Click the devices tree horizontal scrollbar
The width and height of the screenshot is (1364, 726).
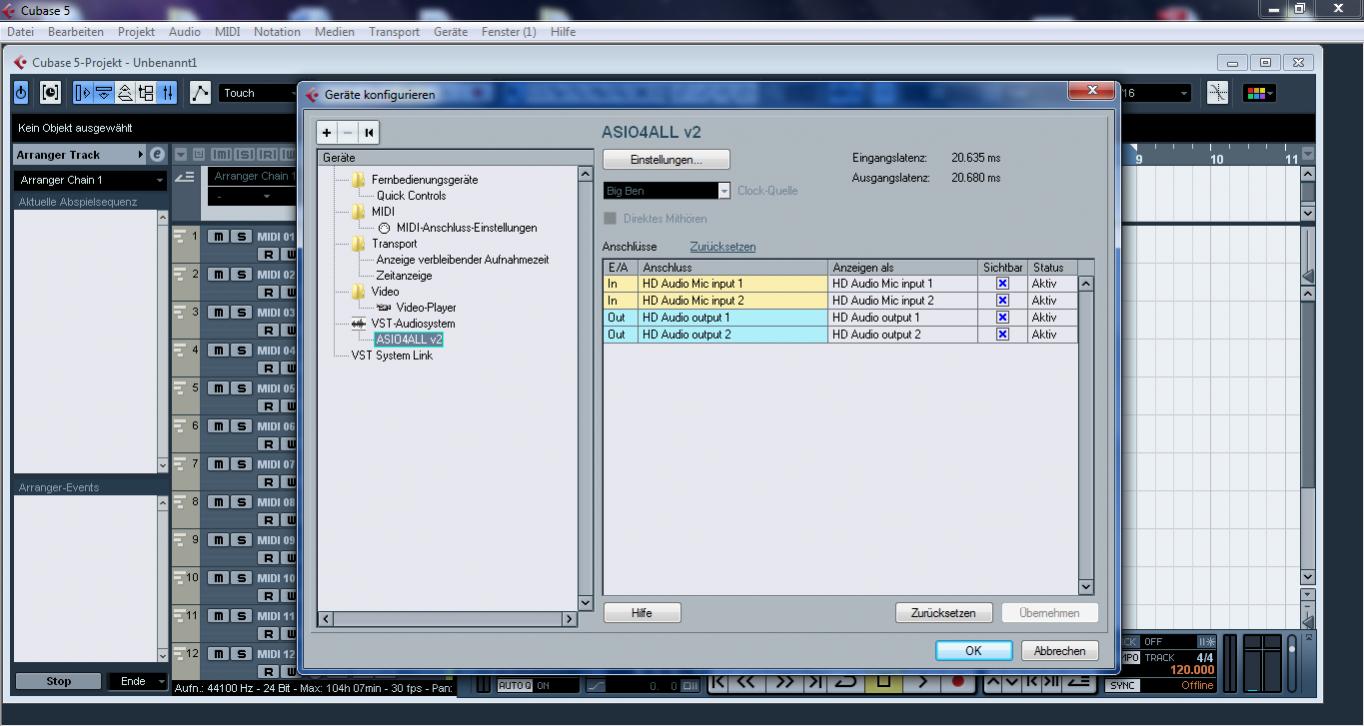(448, 619)
